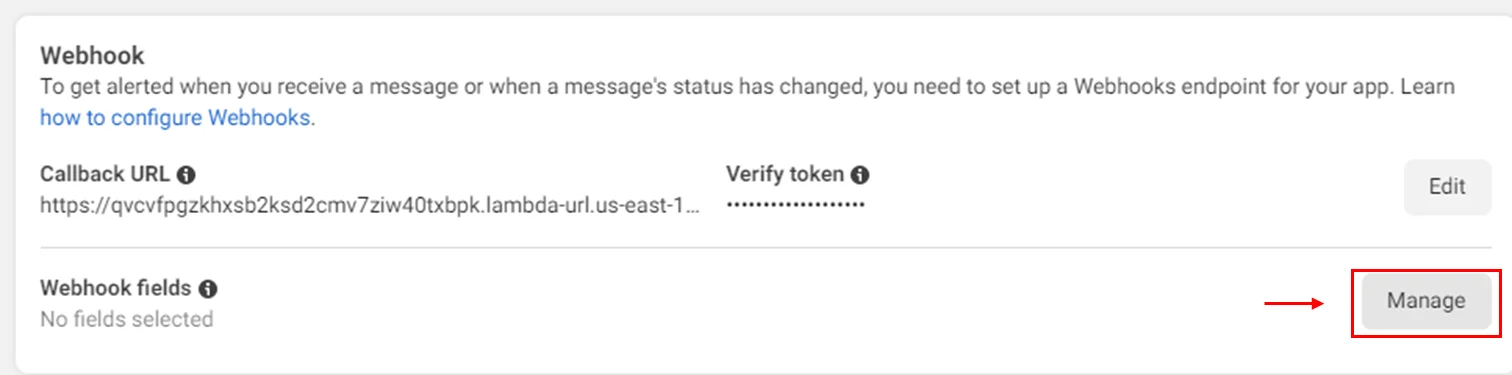The image size is (1512, 375).
Task: Click the Callback URL label
Action: pos(105,174)
